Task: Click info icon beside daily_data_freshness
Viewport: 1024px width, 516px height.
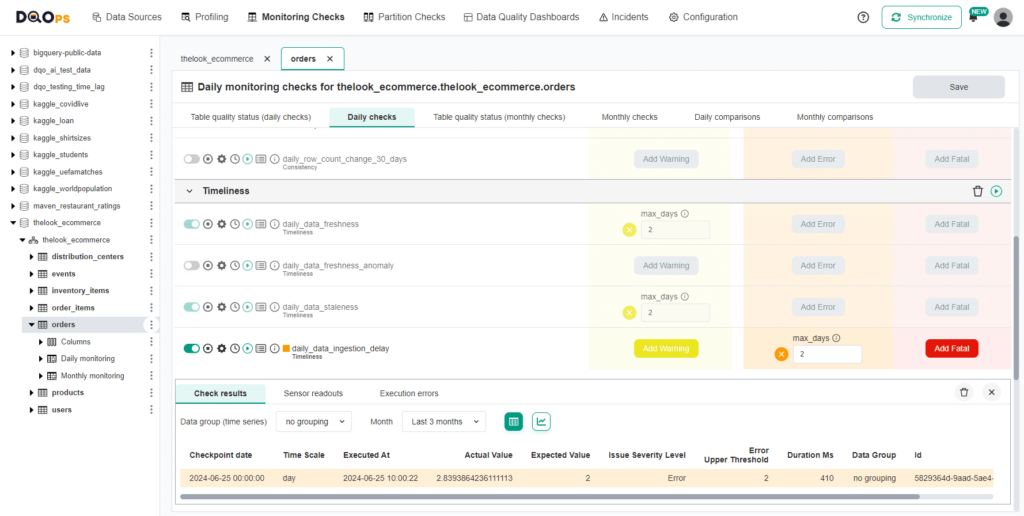Action: 274,224
